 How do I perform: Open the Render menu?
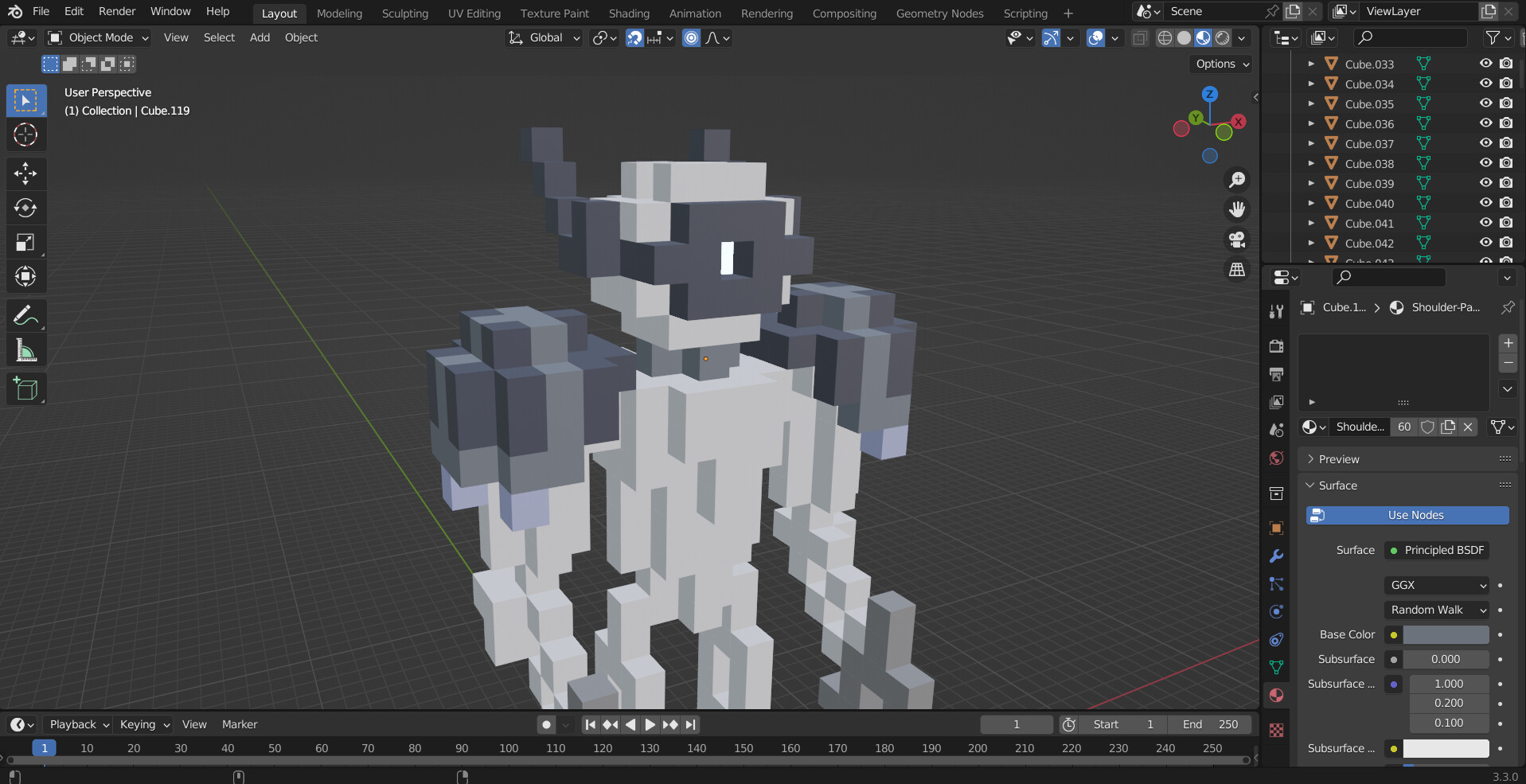(116, 11)
